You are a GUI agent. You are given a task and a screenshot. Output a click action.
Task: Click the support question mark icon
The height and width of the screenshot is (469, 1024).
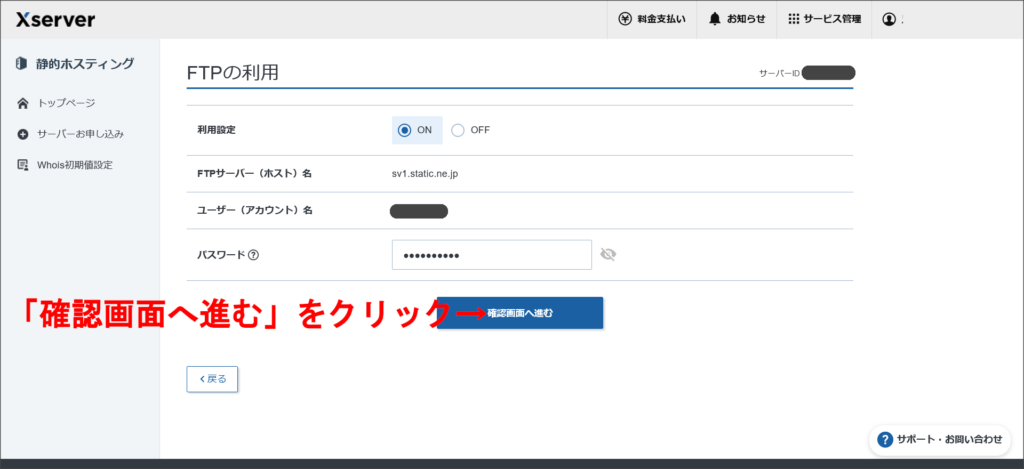point(885,440)
